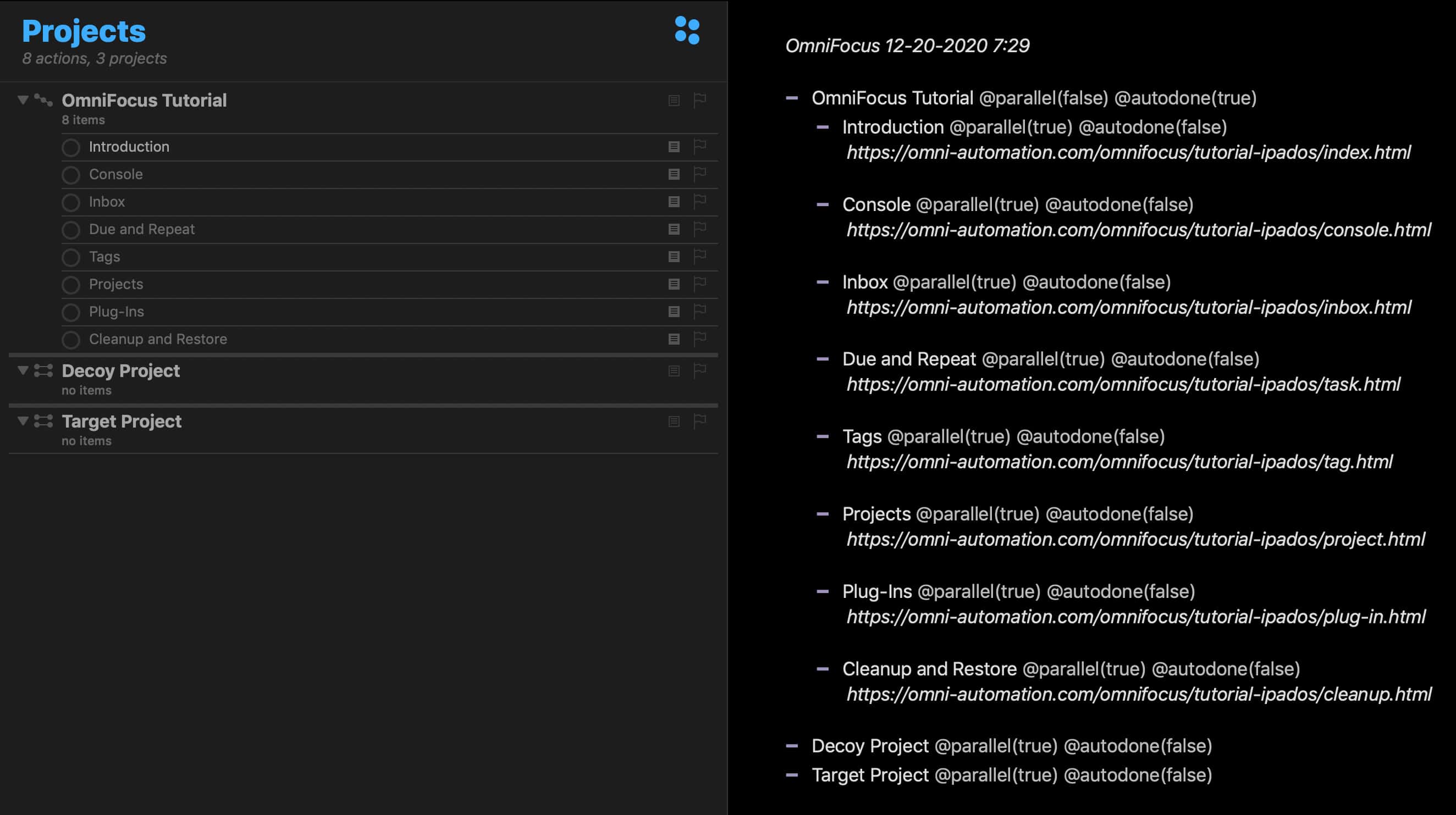The width and height of the screenshot is (1456, 815).
Task: Select the OmniFocus Tutorial project title
Action: click(x=144, y=100)
